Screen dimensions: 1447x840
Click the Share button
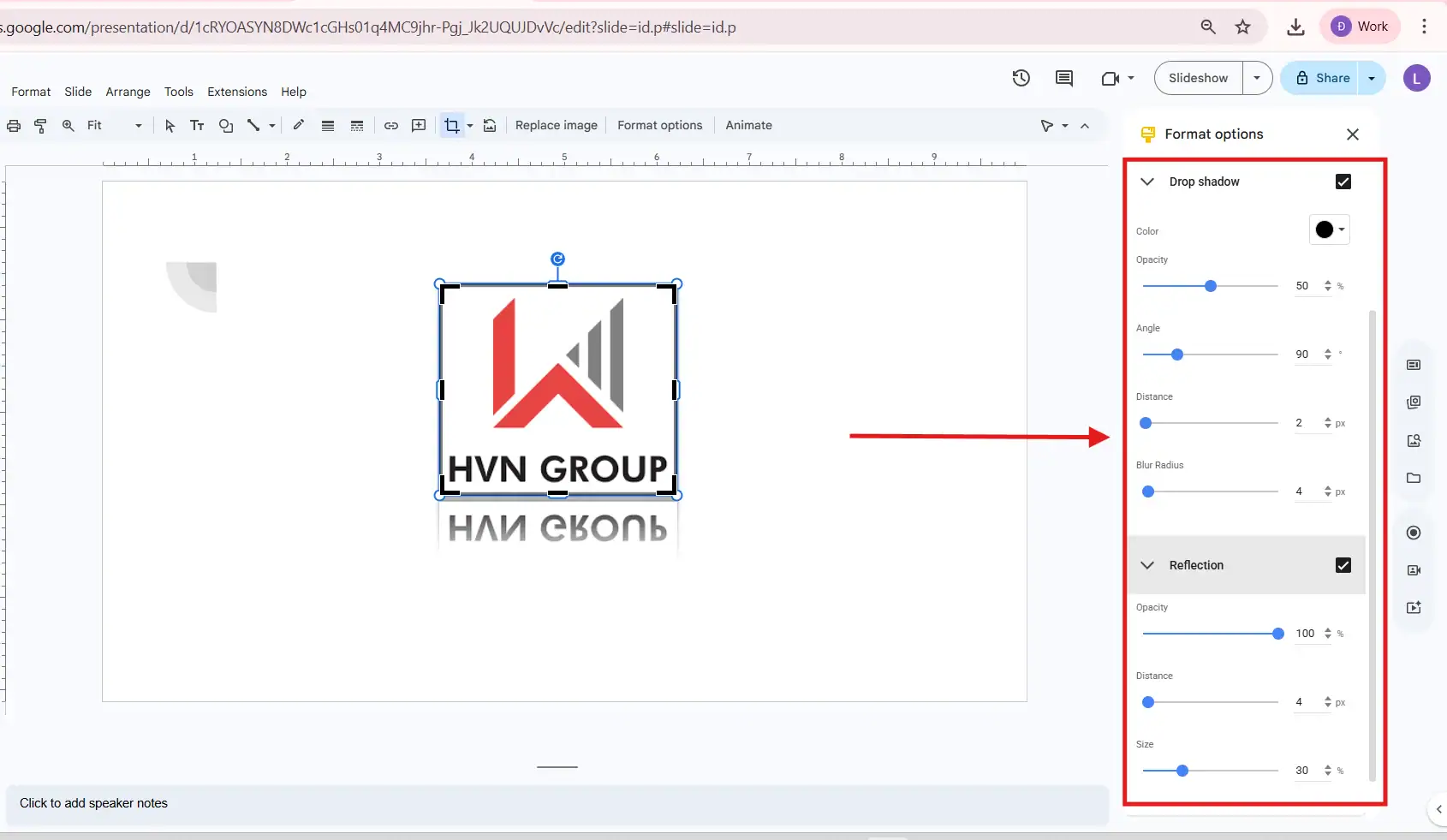point(1322,78)
